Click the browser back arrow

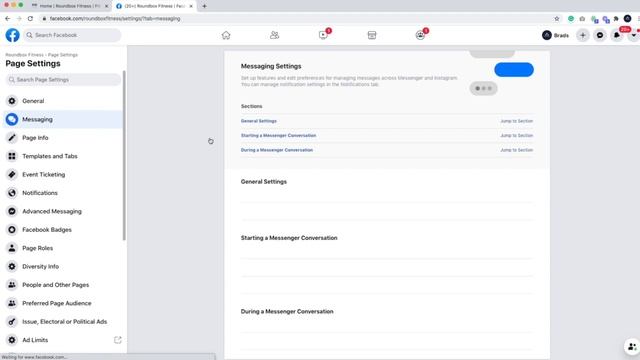[x=8, y=18]
